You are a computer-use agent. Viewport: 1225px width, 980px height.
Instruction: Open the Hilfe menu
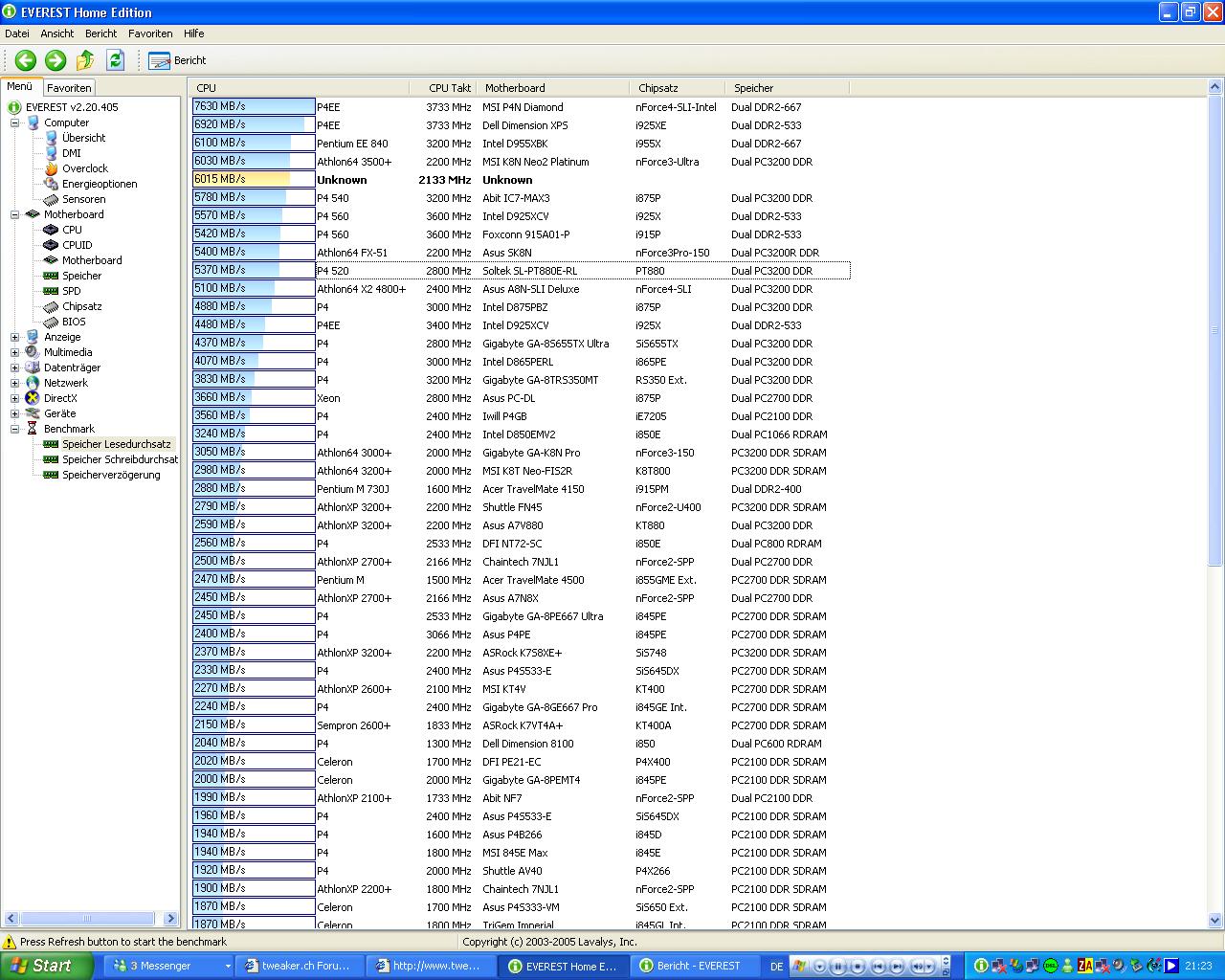point(194,33)
